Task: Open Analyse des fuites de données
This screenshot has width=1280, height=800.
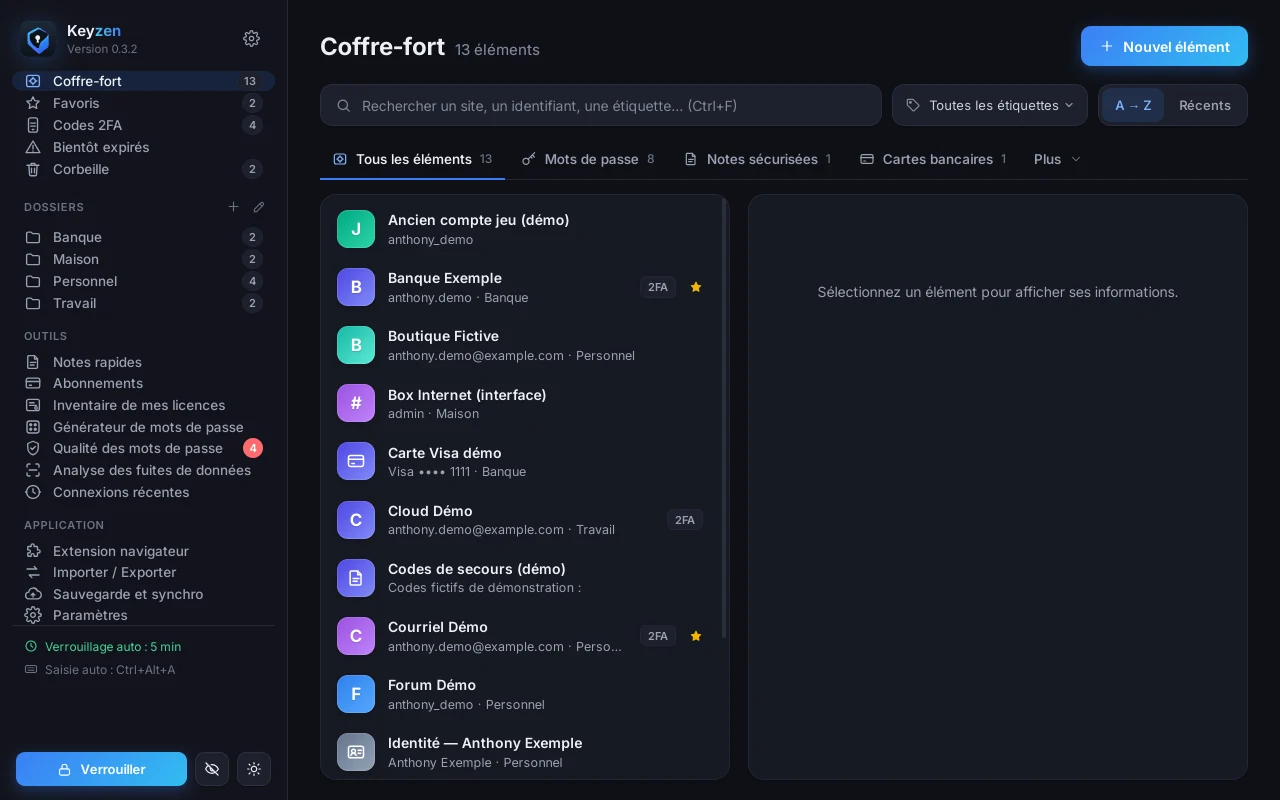Action: pyautogui.click(x=143, y=470)
